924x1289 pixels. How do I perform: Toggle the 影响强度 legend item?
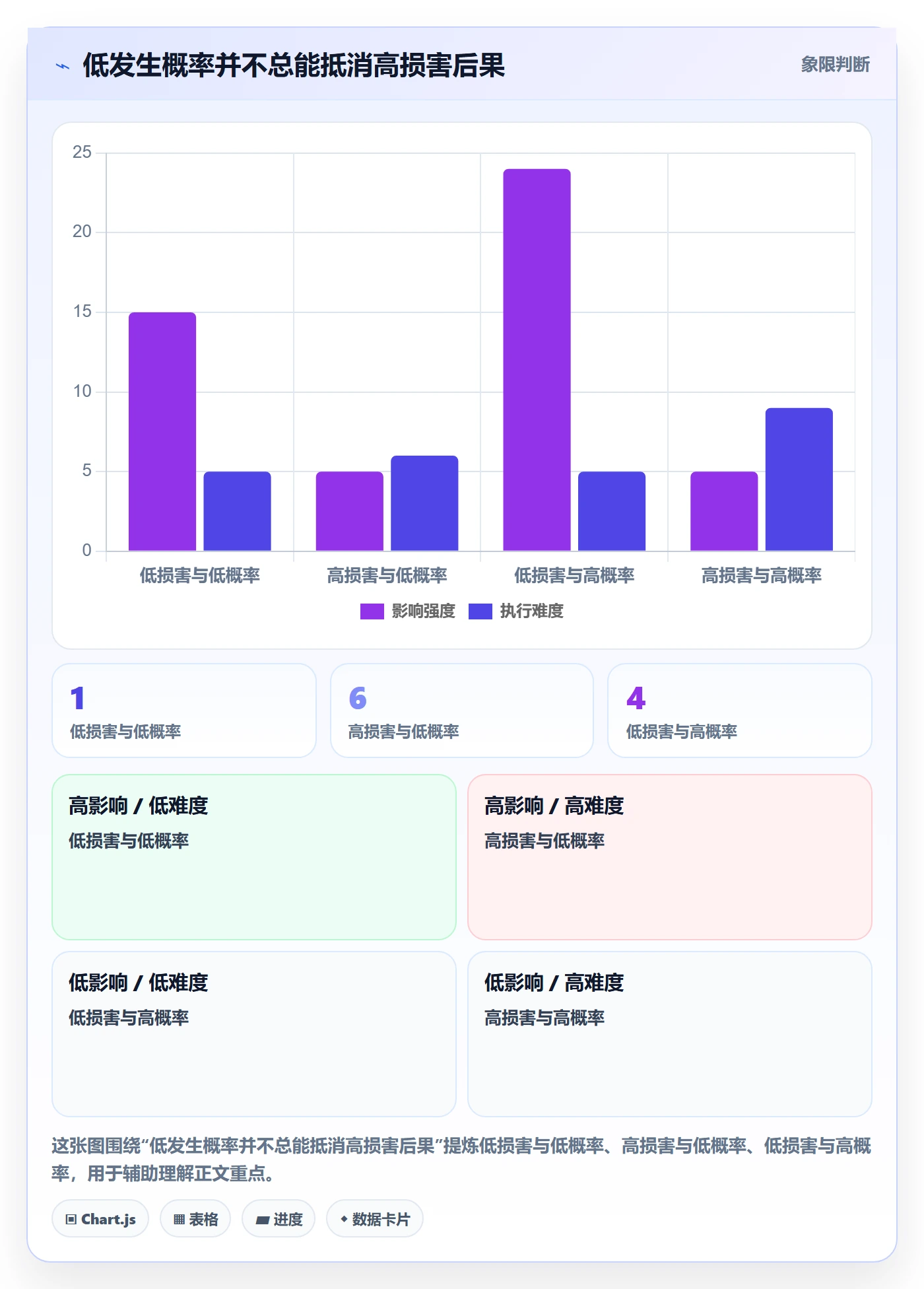tap(408, 611)
